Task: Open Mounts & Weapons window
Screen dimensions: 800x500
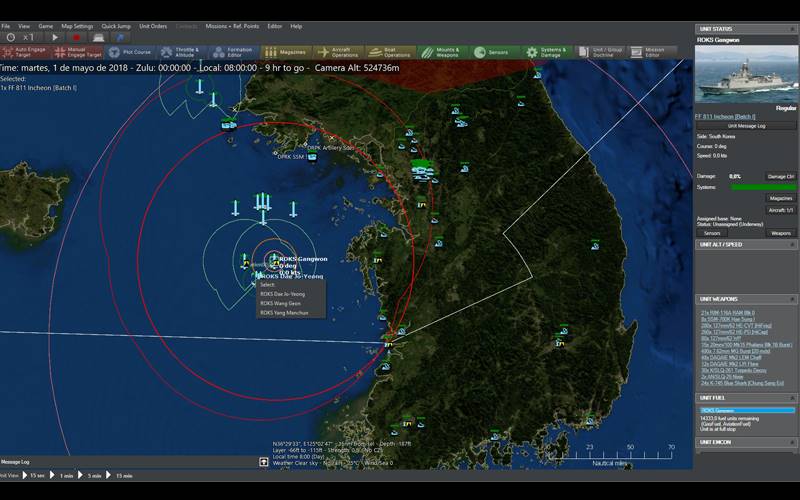Action: pyautogui.click(x=440, y=51)
